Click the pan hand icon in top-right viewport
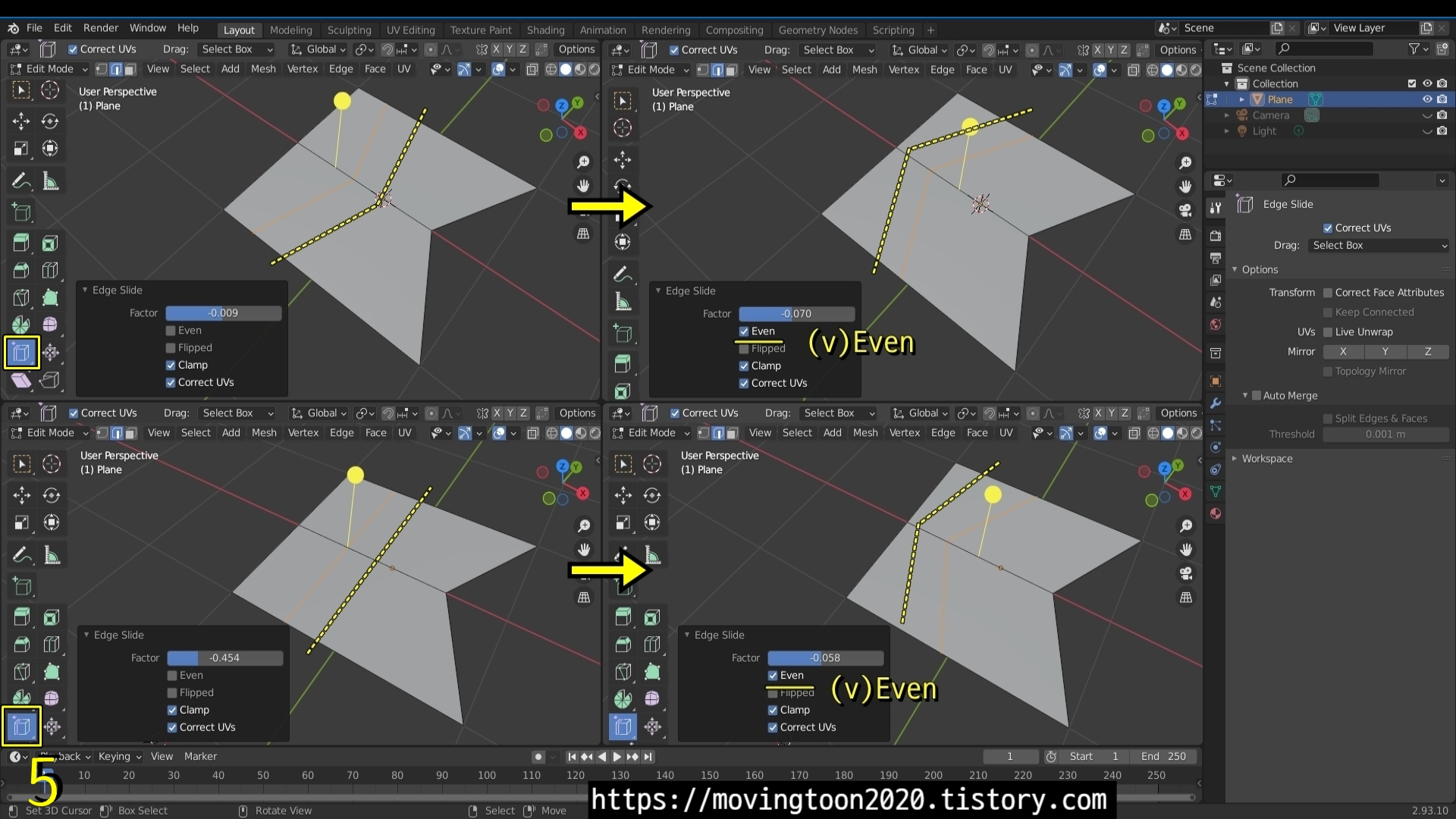1456x819 pixels. 1185,187
